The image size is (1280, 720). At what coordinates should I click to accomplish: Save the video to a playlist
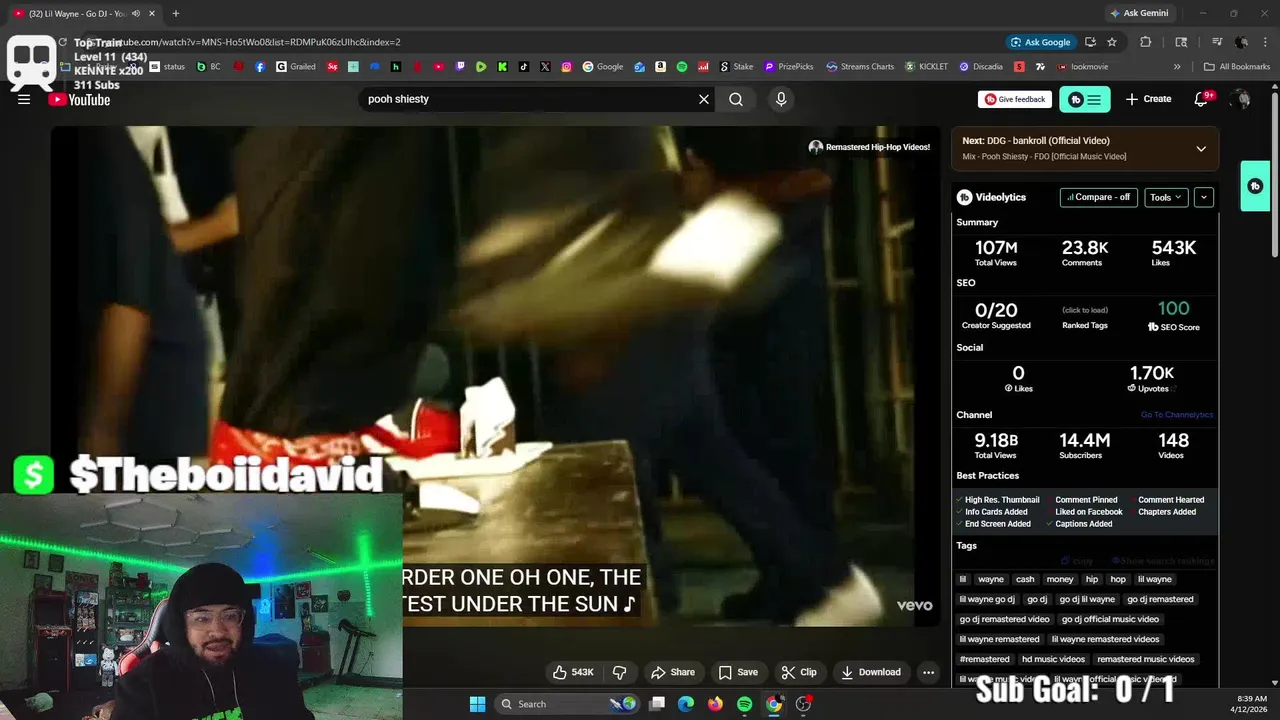[738, 672]
